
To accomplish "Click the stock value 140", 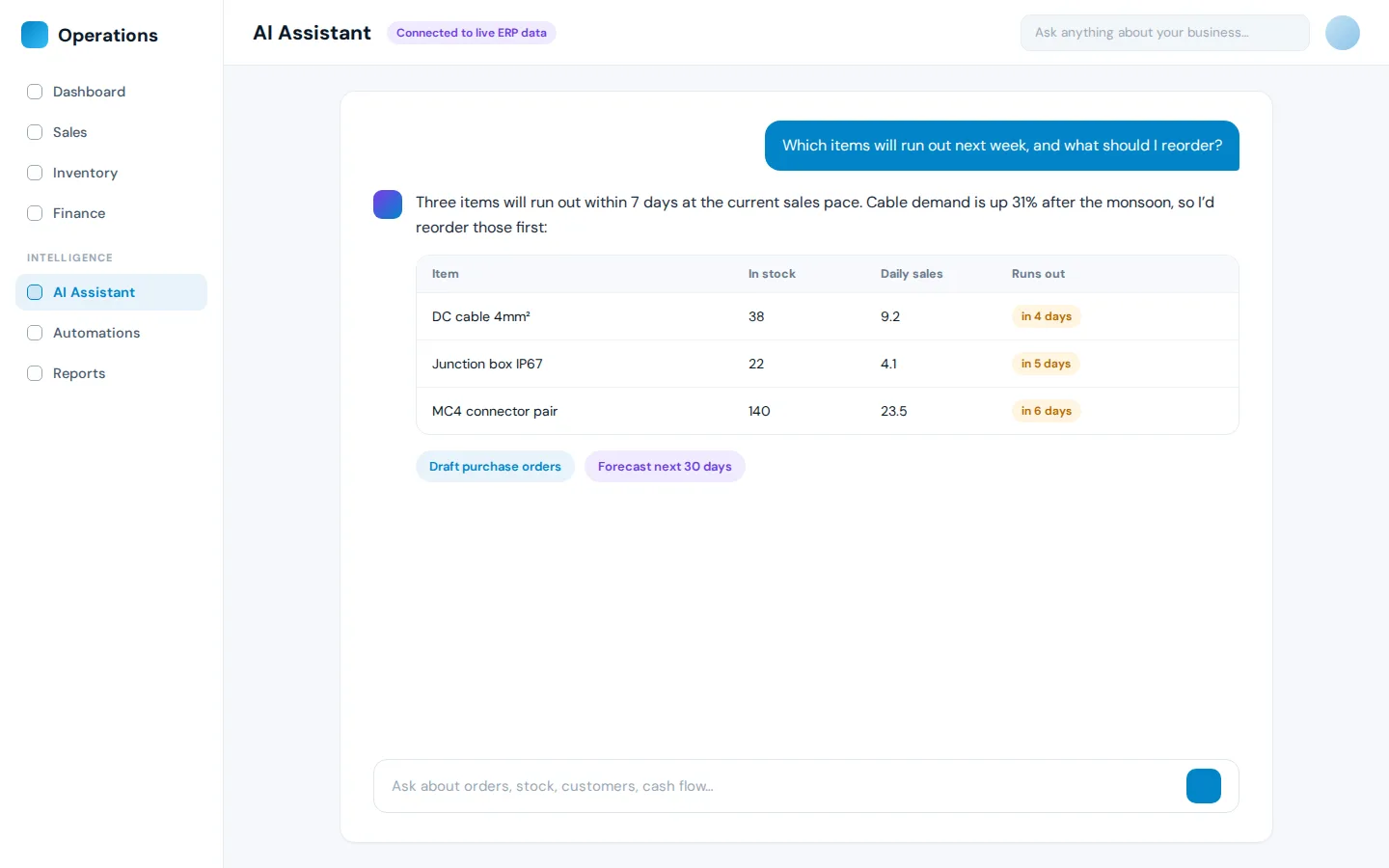I will point(759,411).
